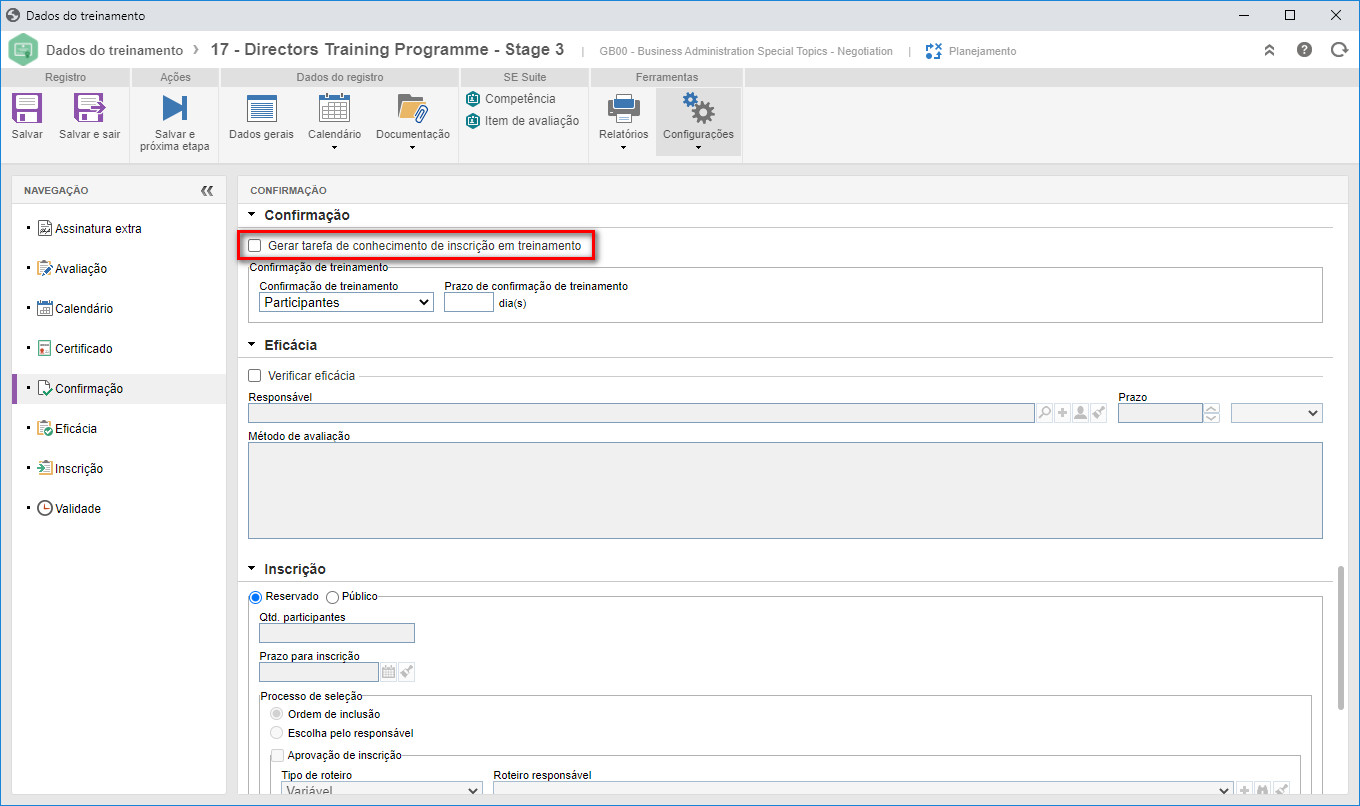
Task: Click the Configurações gears icon
Action: (698, 108)
